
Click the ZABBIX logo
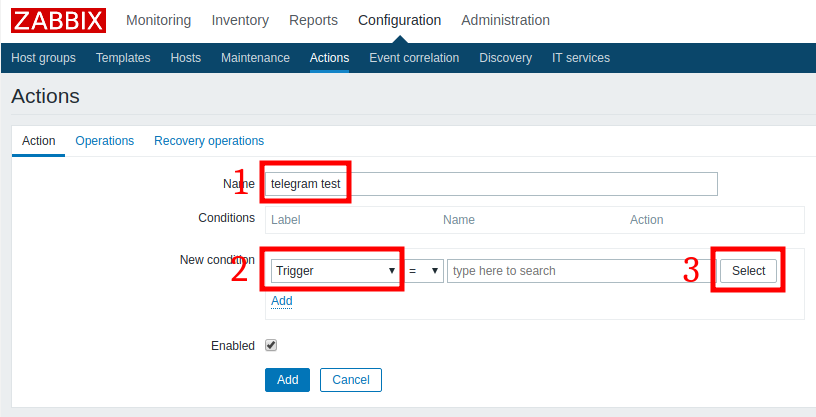pyautogui.click(x=58, y=20)
